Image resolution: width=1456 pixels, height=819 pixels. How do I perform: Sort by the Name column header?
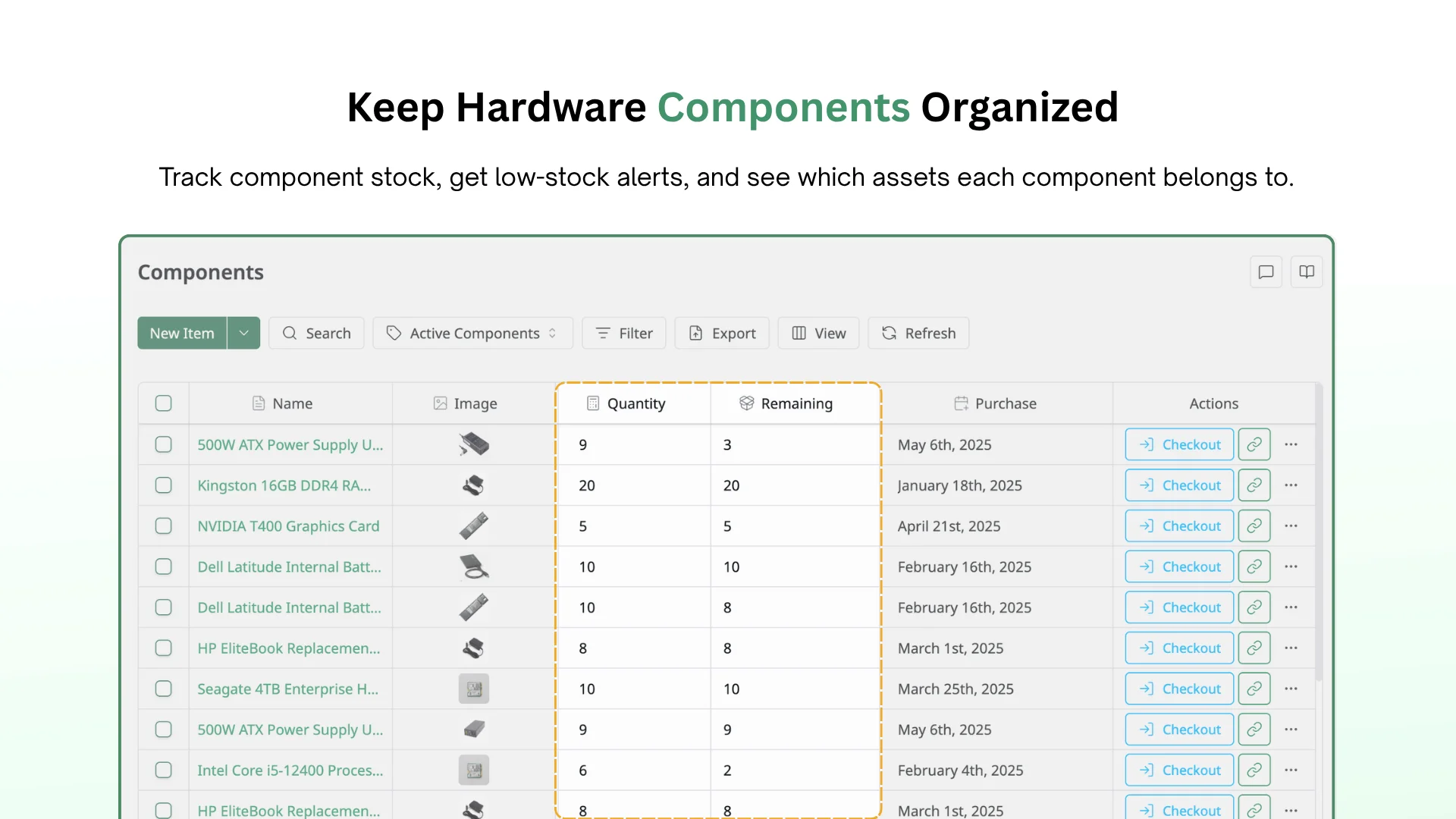282,403
